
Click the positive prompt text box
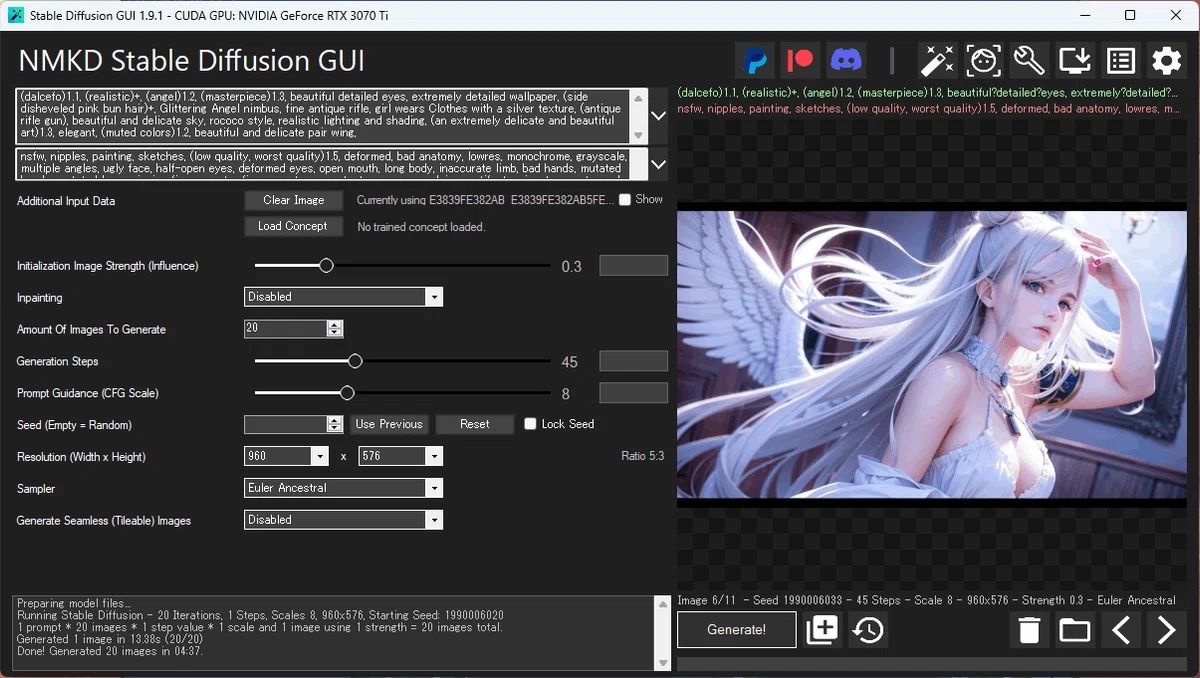[x=323, y=116]
